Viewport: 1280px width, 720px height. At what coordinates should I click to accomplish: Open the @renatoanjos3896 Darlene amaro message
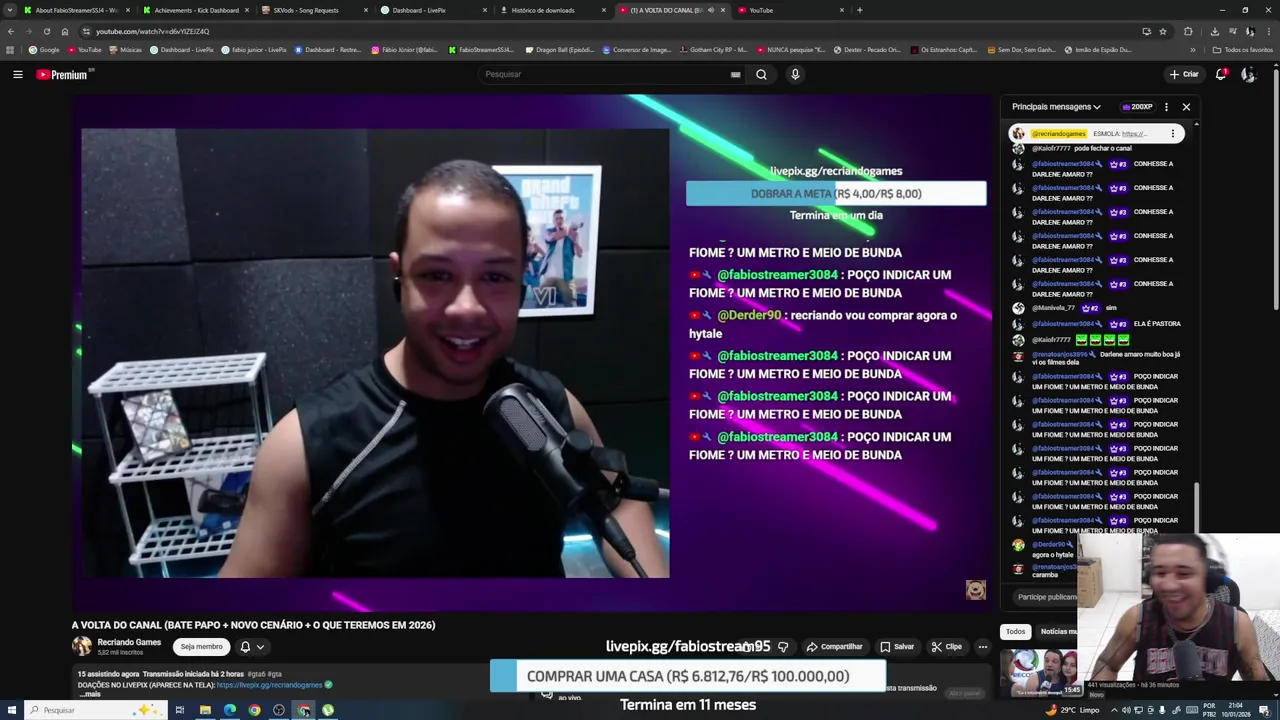[x=1100, y=358]
